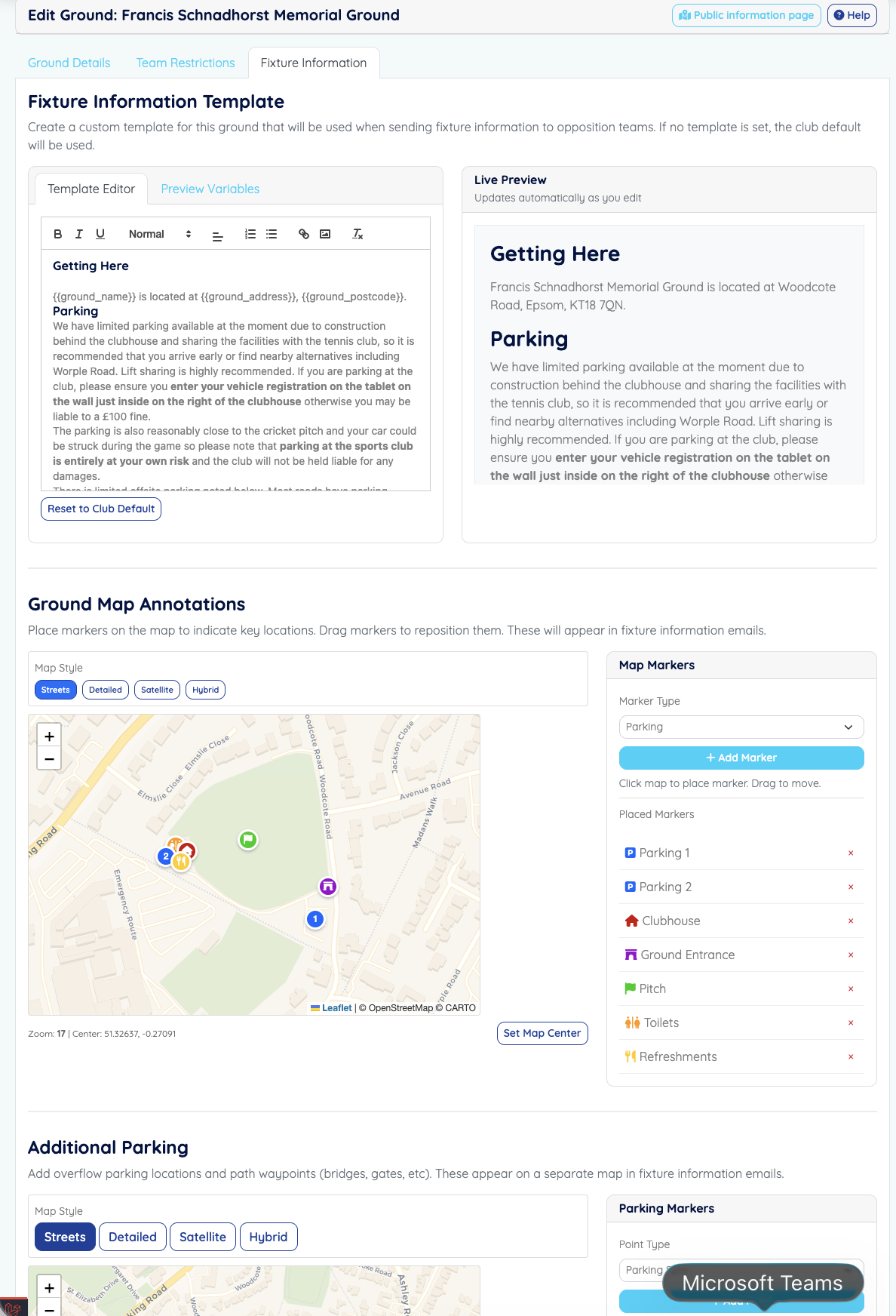Insert an image in the template
The image size is (896, 1316).
click(x=325, y=234)
